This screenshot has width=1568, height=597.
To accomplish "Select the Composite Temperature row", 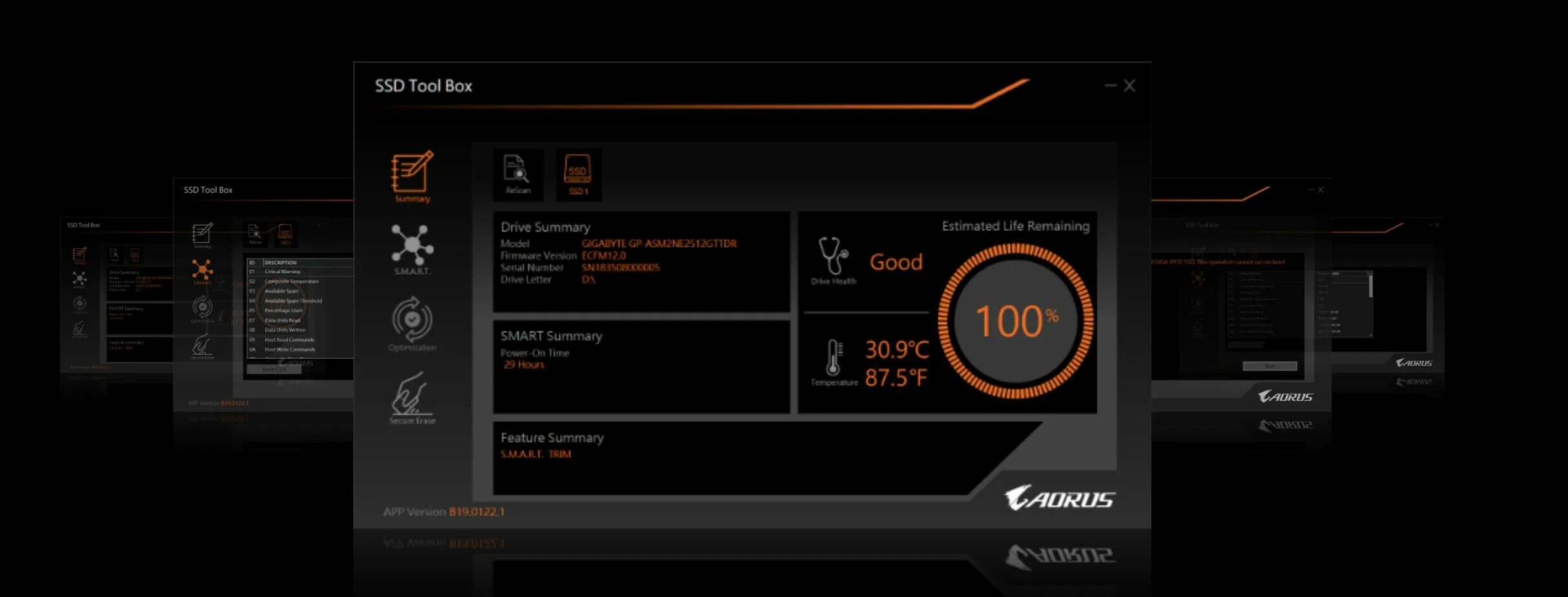I will [300, 282].
